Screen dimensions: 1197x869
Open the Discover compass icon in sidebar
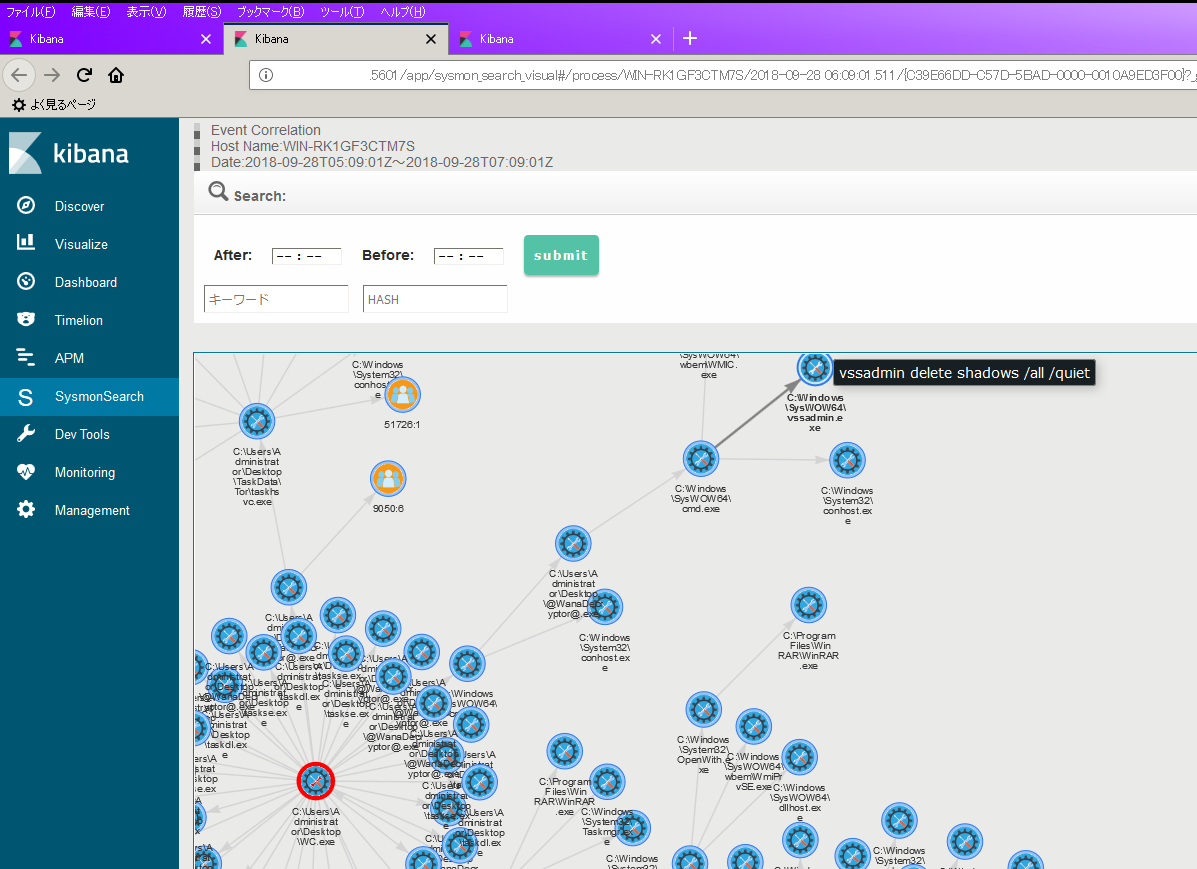pyautogui.click(x=26, y=206)
